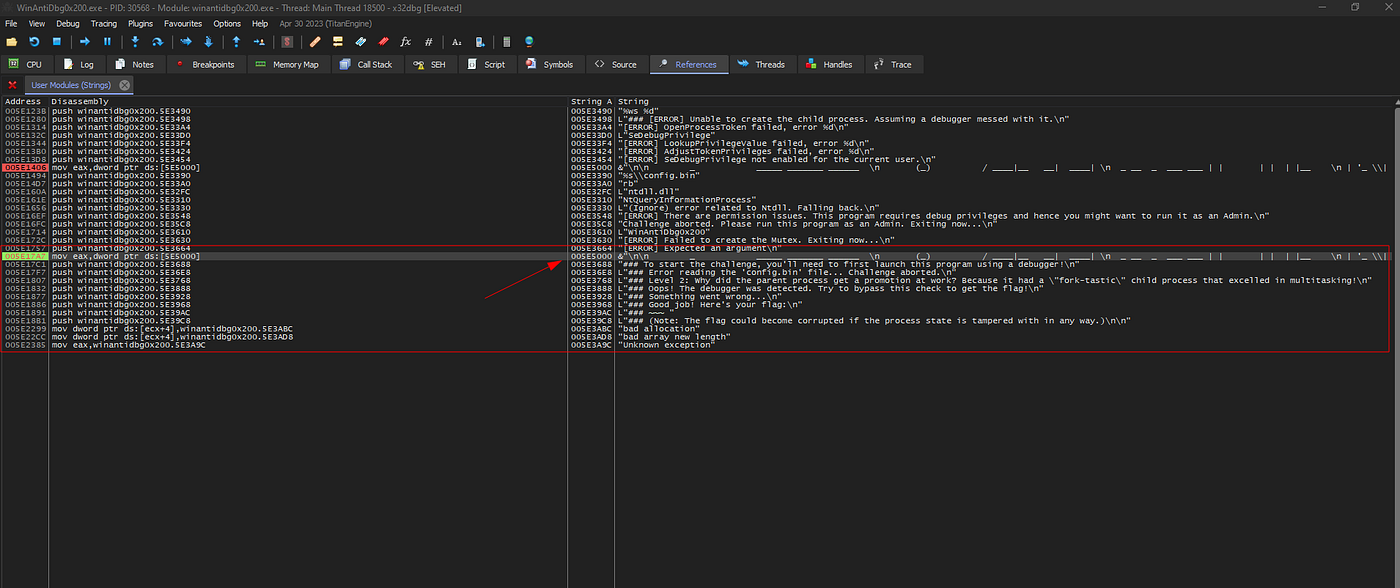
Task: Select the "SeDebugPrivilege" string row
Action: [665, 135]
